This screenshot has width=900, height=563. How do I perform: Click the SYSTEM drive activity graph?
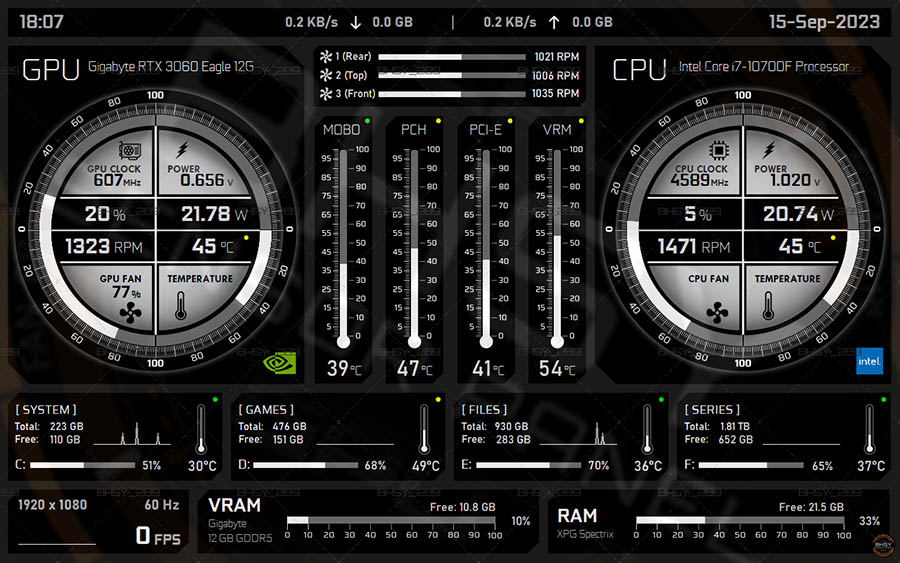[x=132, y=434]
